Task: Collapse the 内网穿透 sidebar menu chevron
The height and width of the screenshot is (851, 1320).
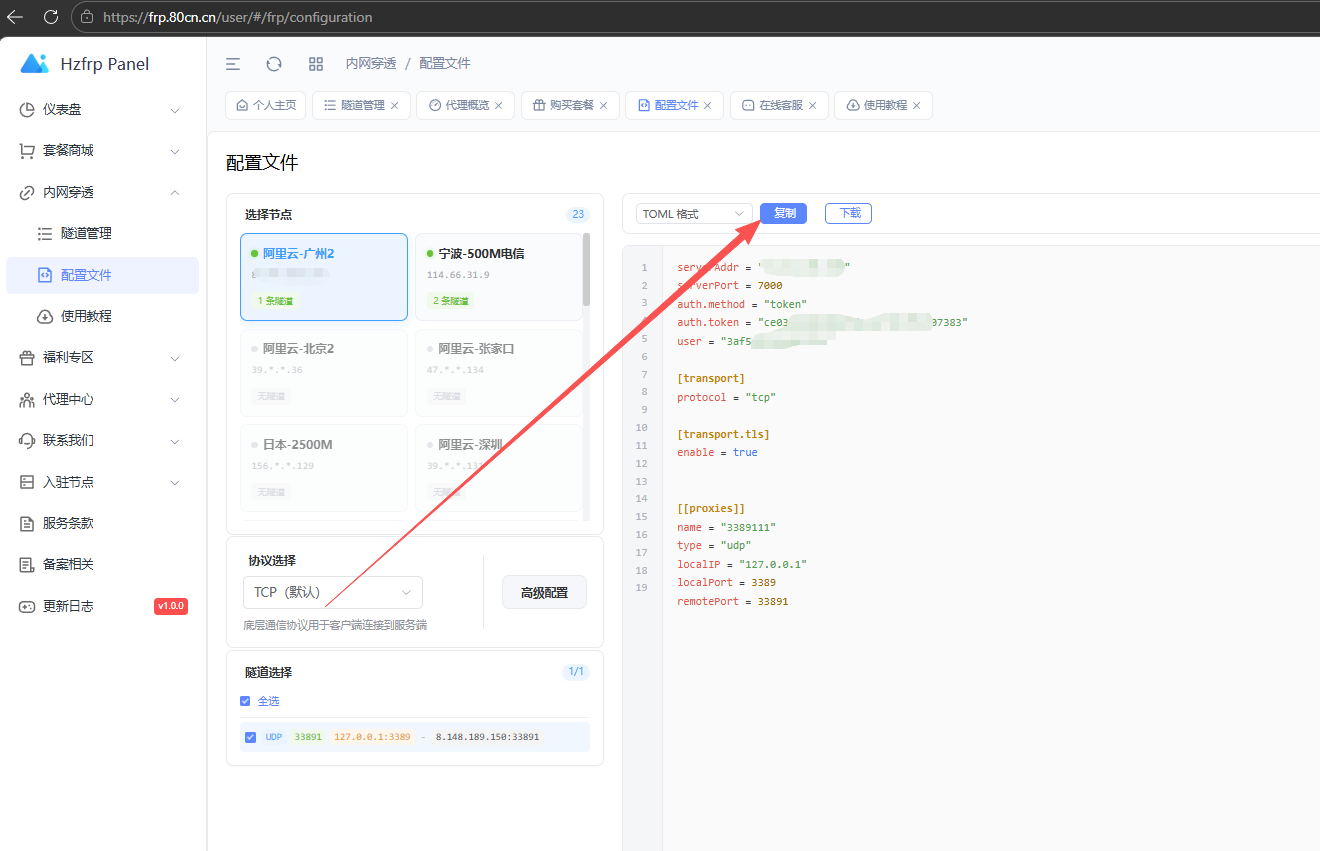Action: click(x=175, y=193)
